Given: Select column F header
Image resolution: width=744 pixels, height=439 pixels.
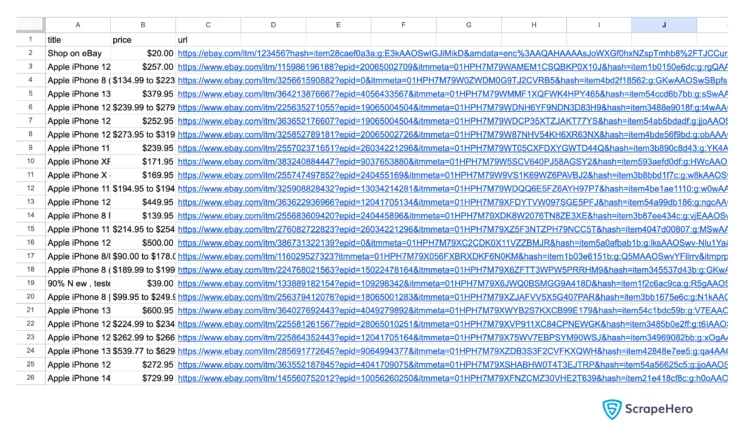Looking at the screenshot, I should pyautogui.click(x=403, y=25).
